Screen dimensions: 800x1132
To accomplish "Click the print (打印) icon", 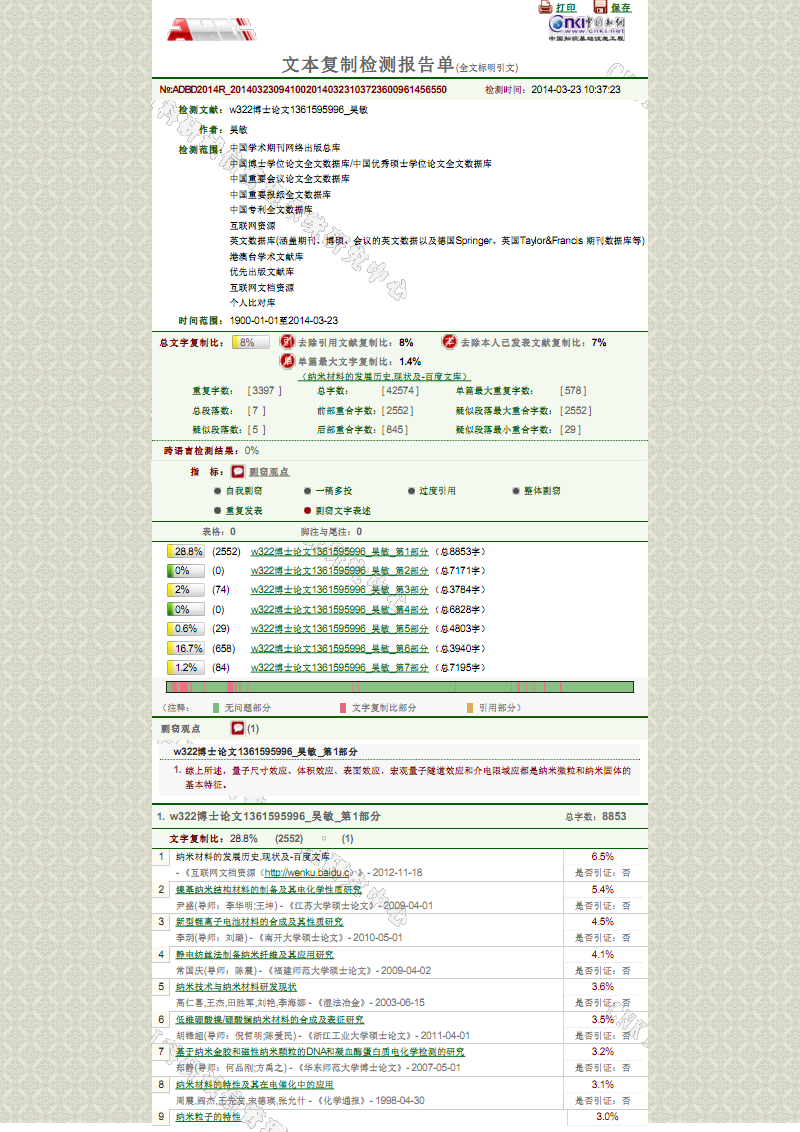I will (x=545, y=7).
